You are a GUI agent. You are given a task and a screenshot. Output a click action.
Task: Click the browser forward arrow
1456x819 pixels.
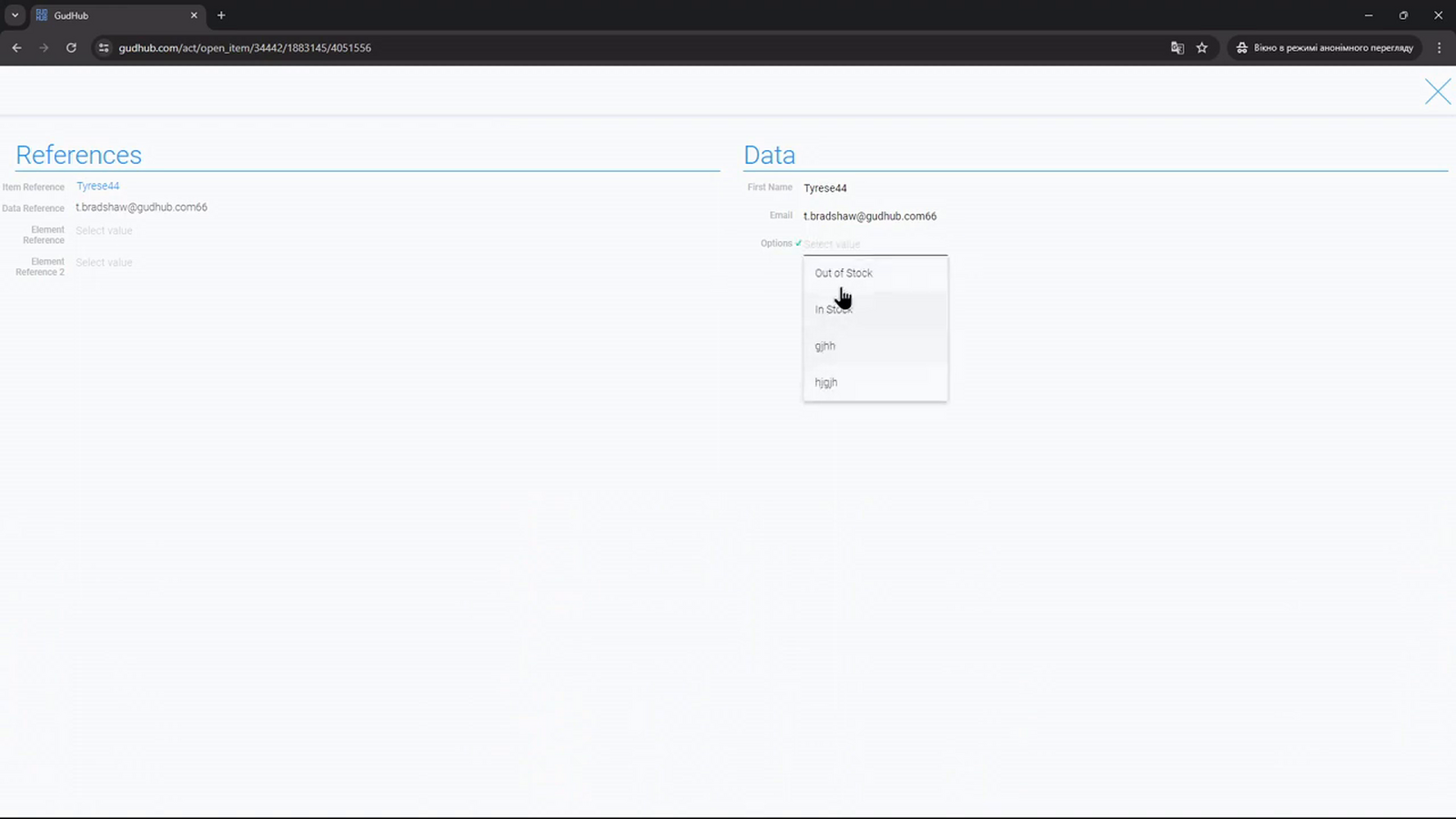[x=44, y=47]
